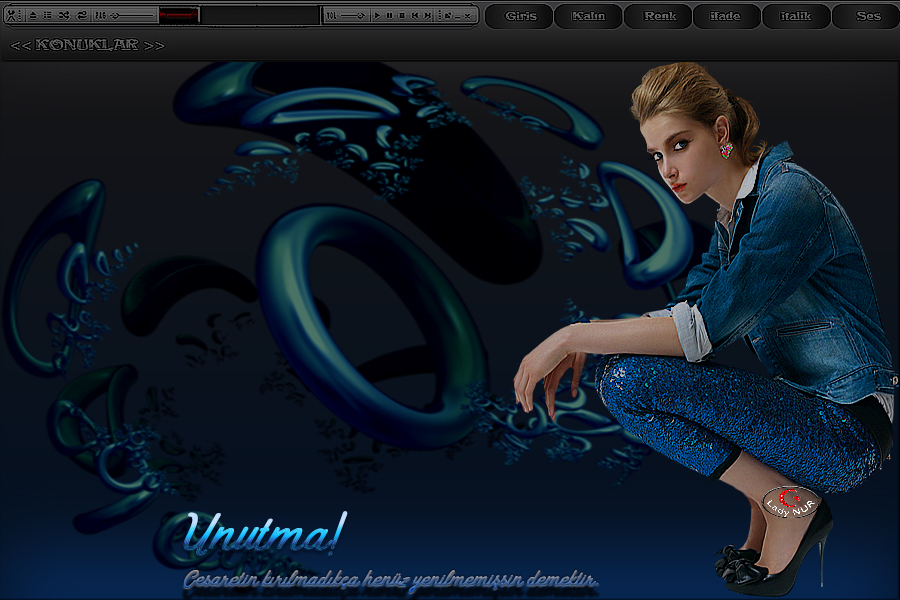This screenshot has width=900, height=600.
Task: Open the playlist icon
Action: [x=47, y=15]
